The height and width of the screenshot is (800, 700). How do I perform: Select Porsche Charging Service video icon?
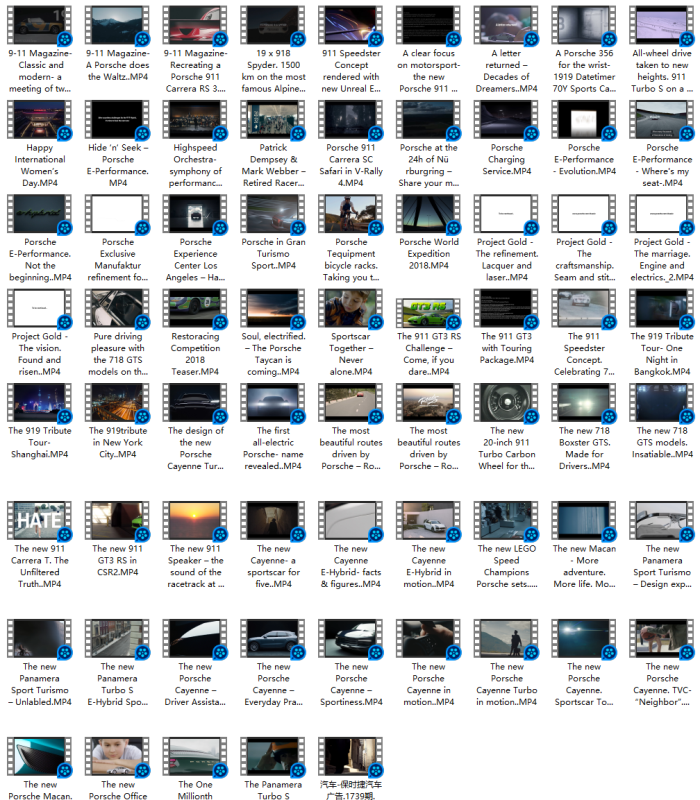click(506, 119)
